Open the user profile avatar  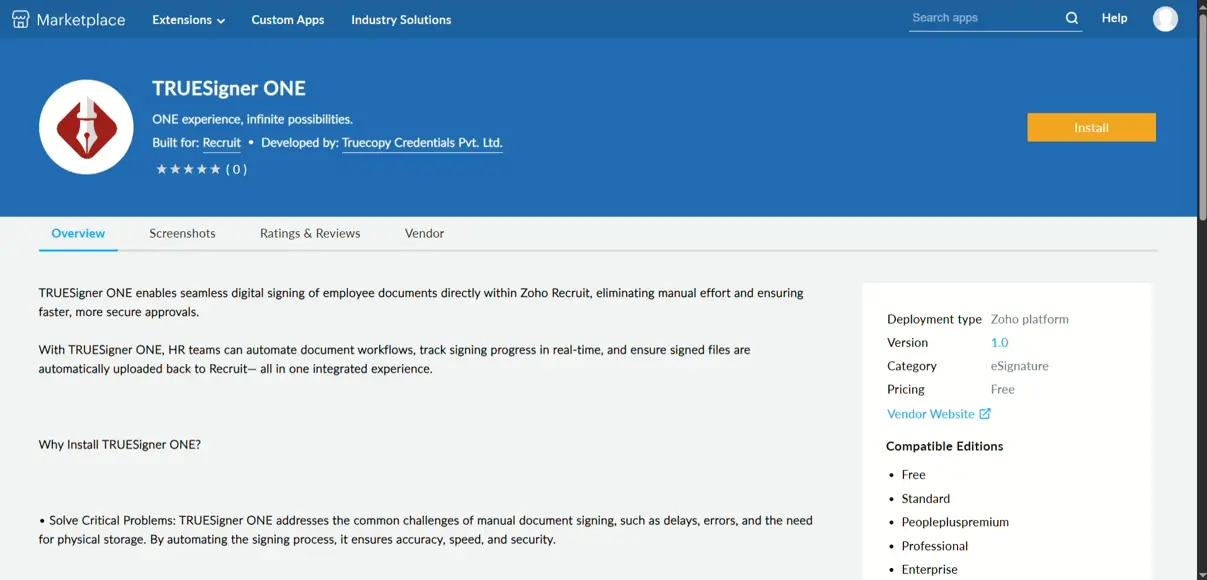1165,18
